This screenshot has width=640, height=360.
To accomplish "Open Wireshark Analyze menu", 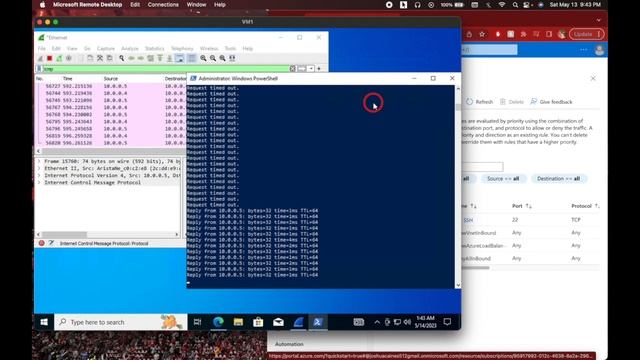I will point(130,49).
